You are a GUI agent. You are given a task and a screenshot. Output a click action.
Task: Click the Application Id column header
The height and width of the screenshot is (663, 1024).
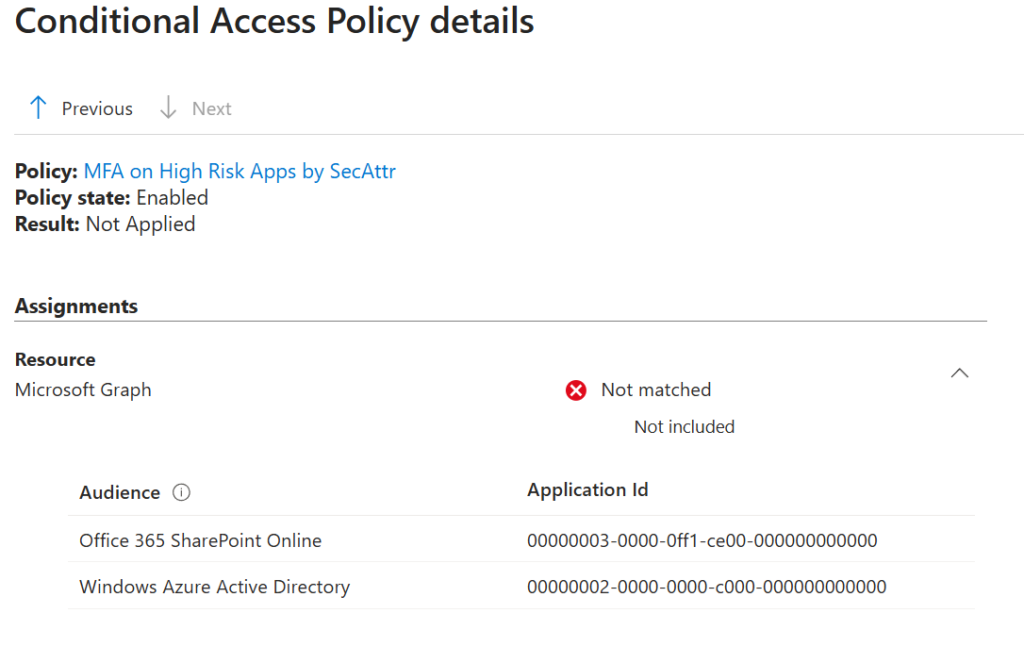(587, 490)
